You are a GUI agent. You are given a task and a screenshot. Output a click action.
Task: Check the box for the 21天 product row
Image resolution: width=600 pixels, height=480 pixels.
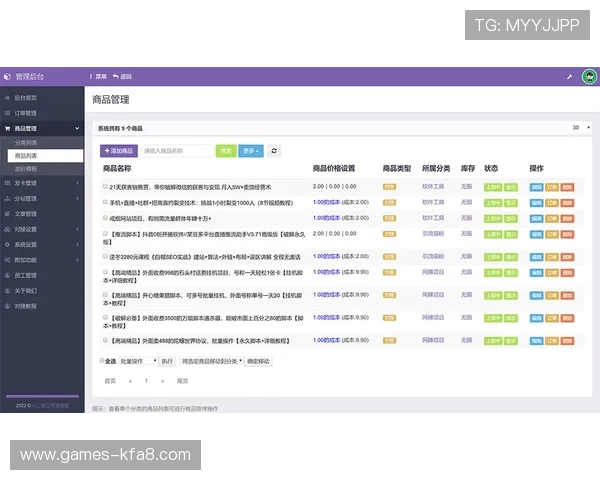tap(105, 186)
